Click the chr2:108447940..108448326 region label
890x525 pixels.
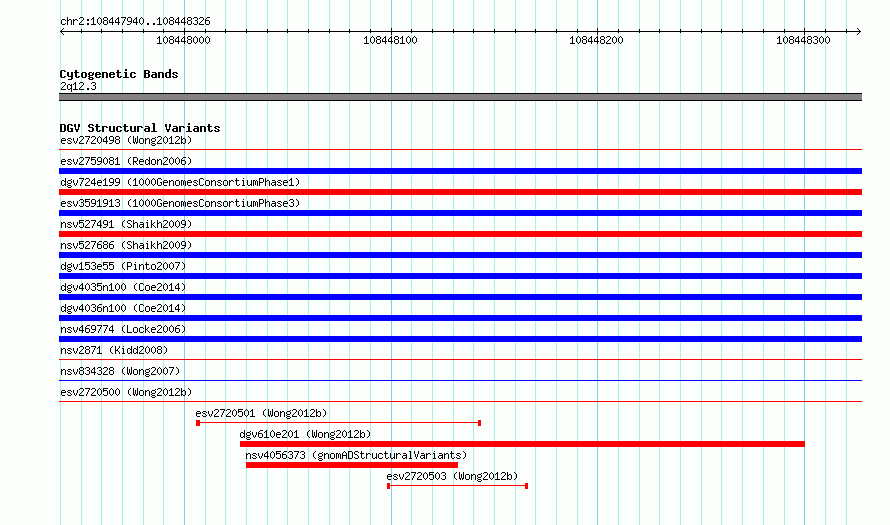[135, 21]
